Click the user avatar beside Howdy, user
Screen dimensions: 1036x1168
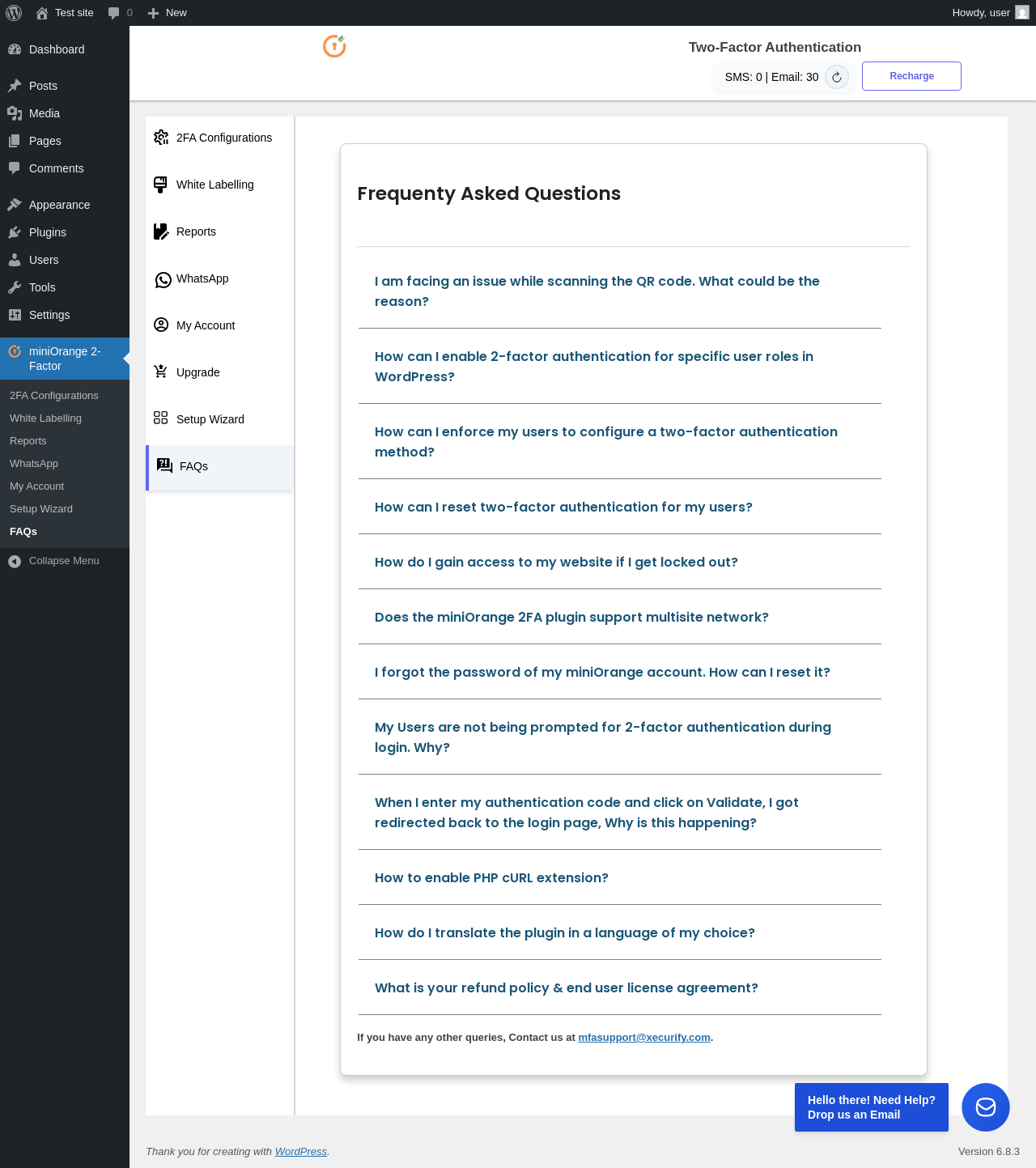point(1022,13)
